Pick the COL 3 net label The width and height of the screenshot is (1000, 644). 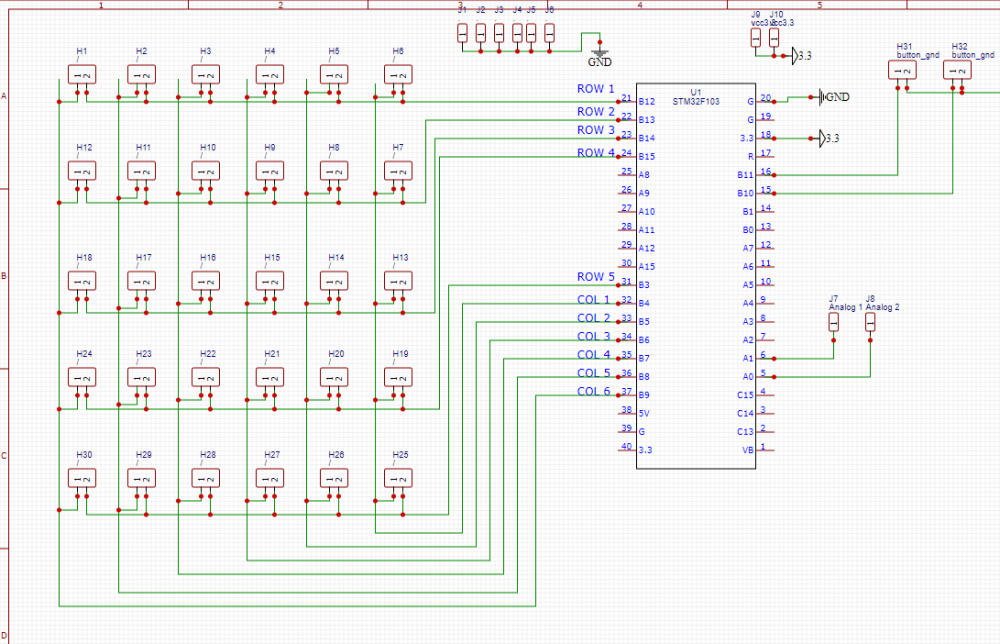(x=594, y=336)
